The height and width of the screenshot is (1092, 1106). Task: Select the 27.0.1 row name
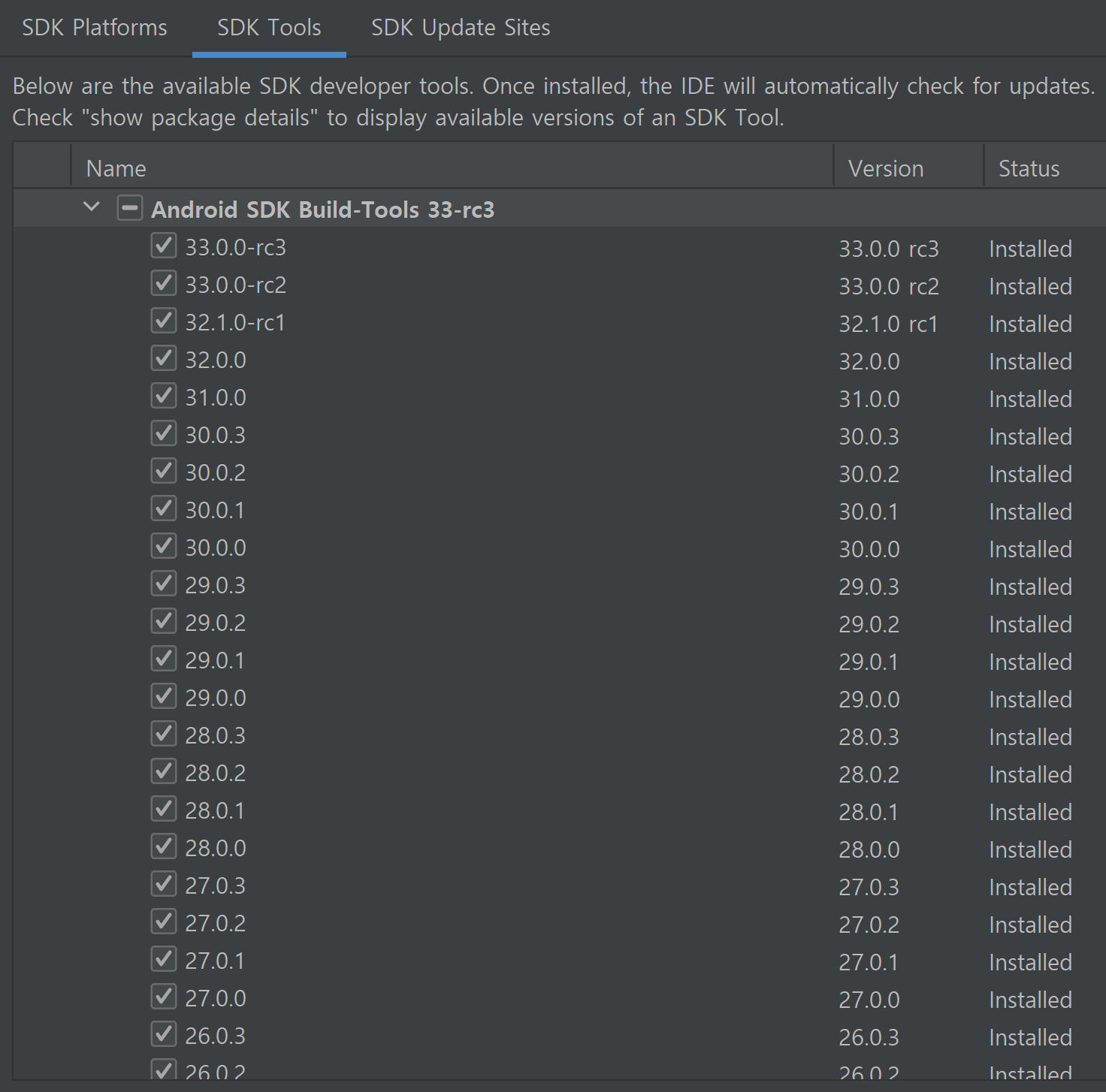click(215, 961)
